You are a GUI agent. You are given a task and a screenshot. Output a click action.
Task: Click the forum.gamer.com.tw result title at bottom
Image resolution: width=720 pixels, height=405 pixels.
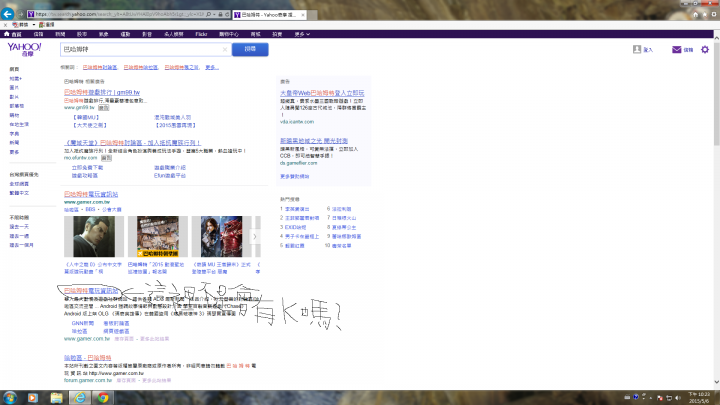pyautogui.click(x=88, y=358)
